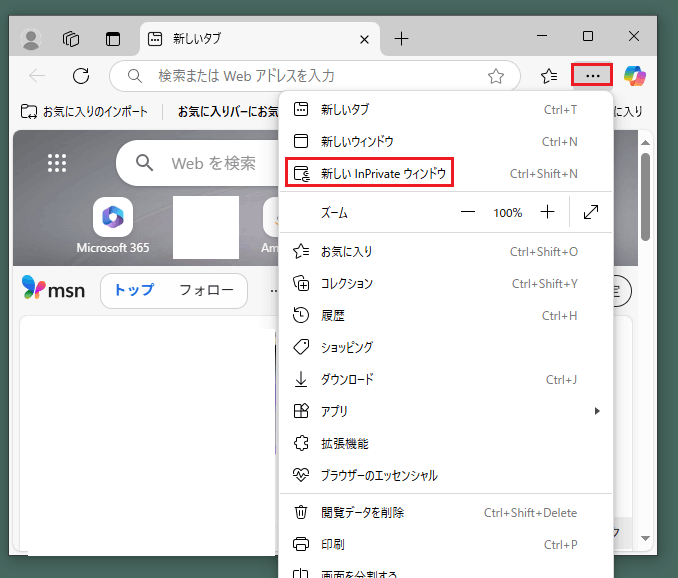Toggle vertical tabs icon in title bar
The height and width of the screenshot is (578, 678).
[x=113, y=39]
